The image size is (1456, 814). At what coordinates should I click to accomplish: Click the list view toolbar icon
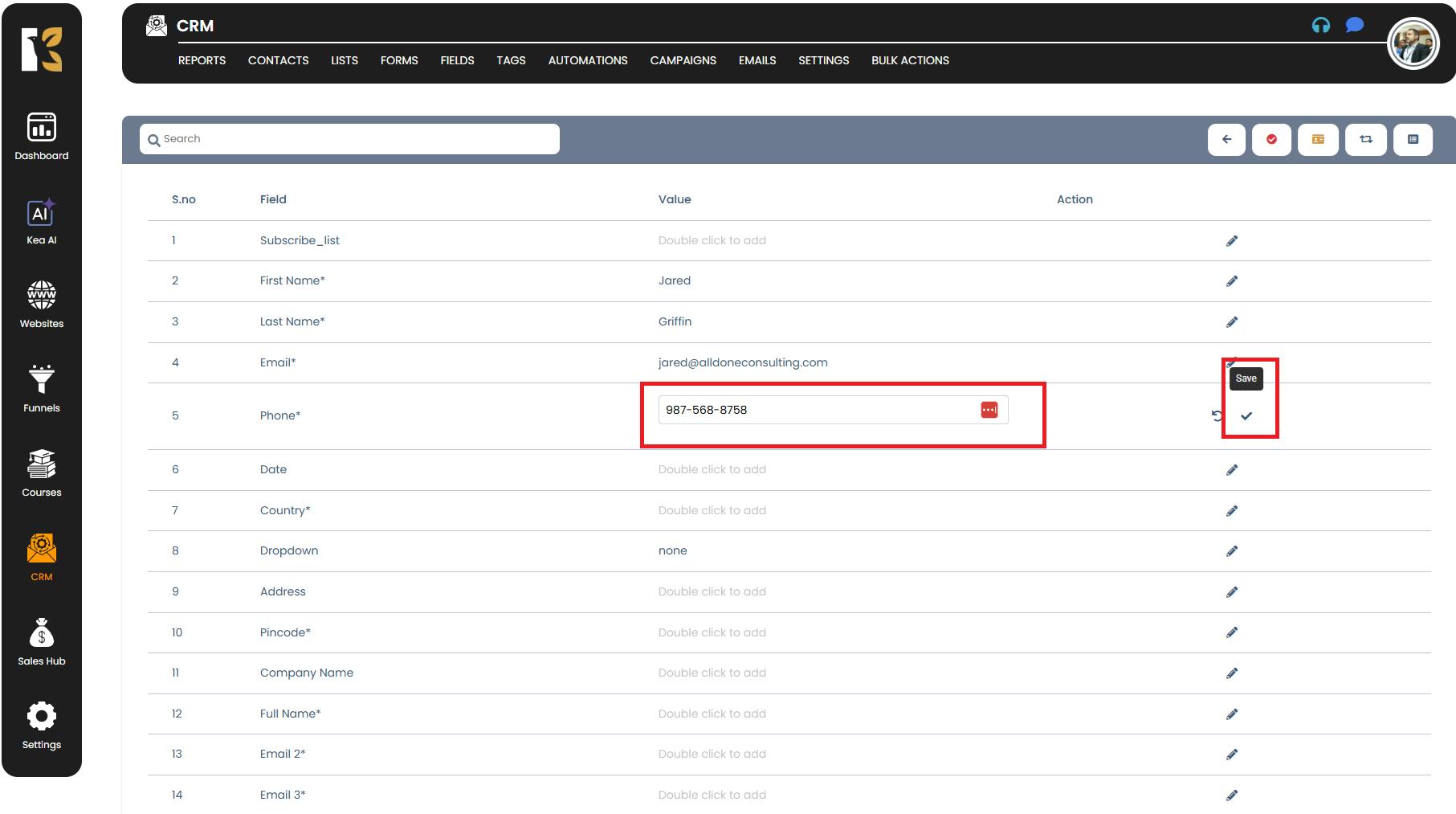click(1413, 140)
